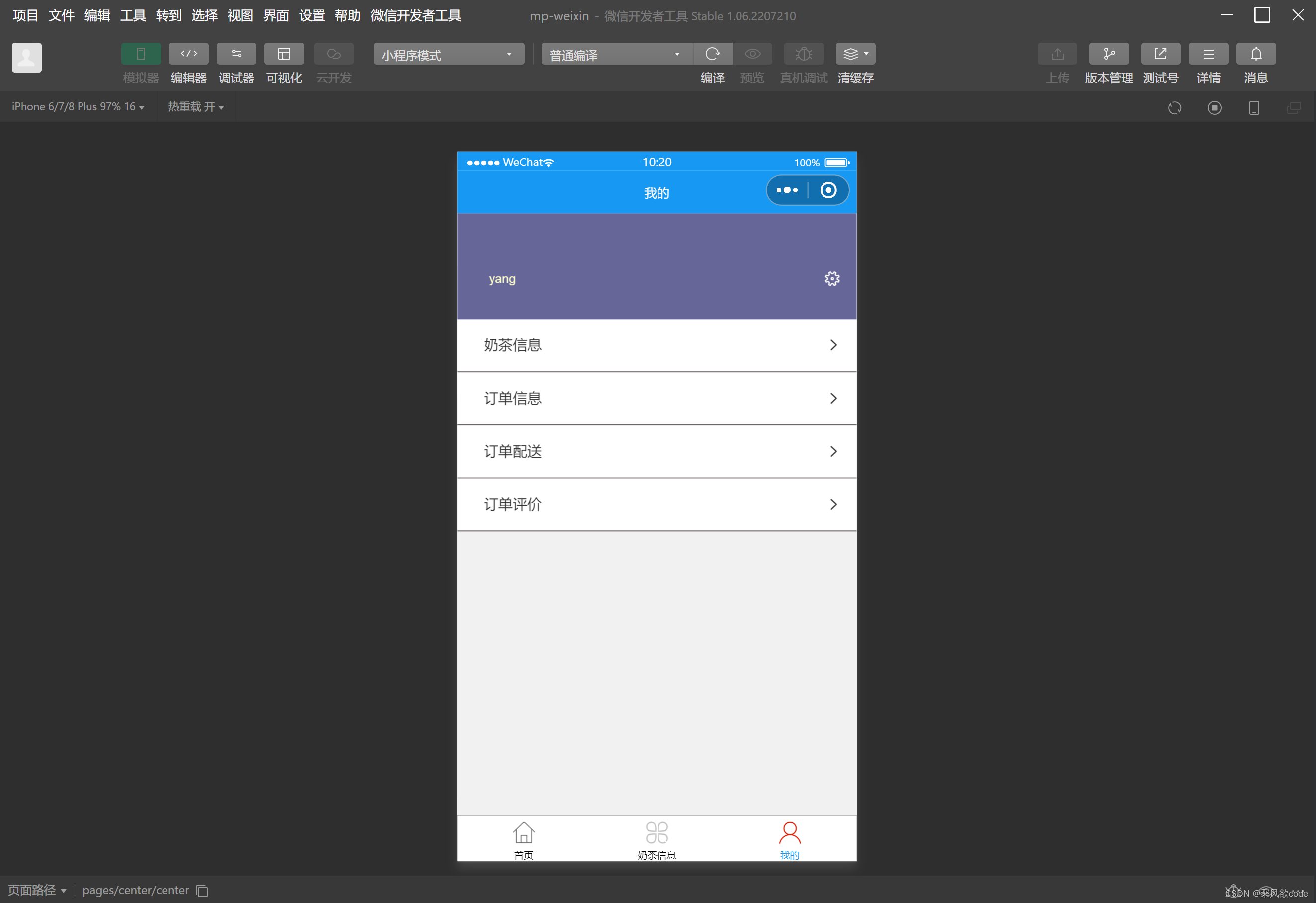Open the 订单评价 list entry

pyautogui.click(x=657, y=504)
